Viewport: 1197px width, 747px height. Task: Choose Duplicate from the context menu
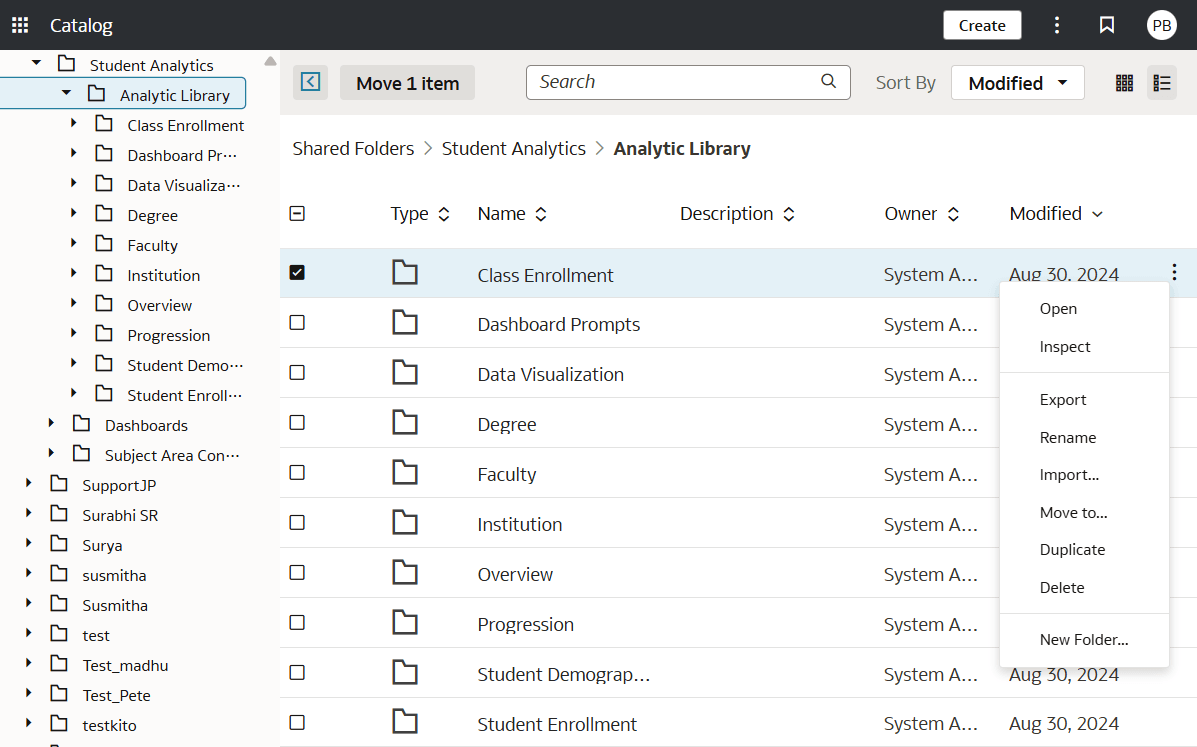click(1072, 549)
